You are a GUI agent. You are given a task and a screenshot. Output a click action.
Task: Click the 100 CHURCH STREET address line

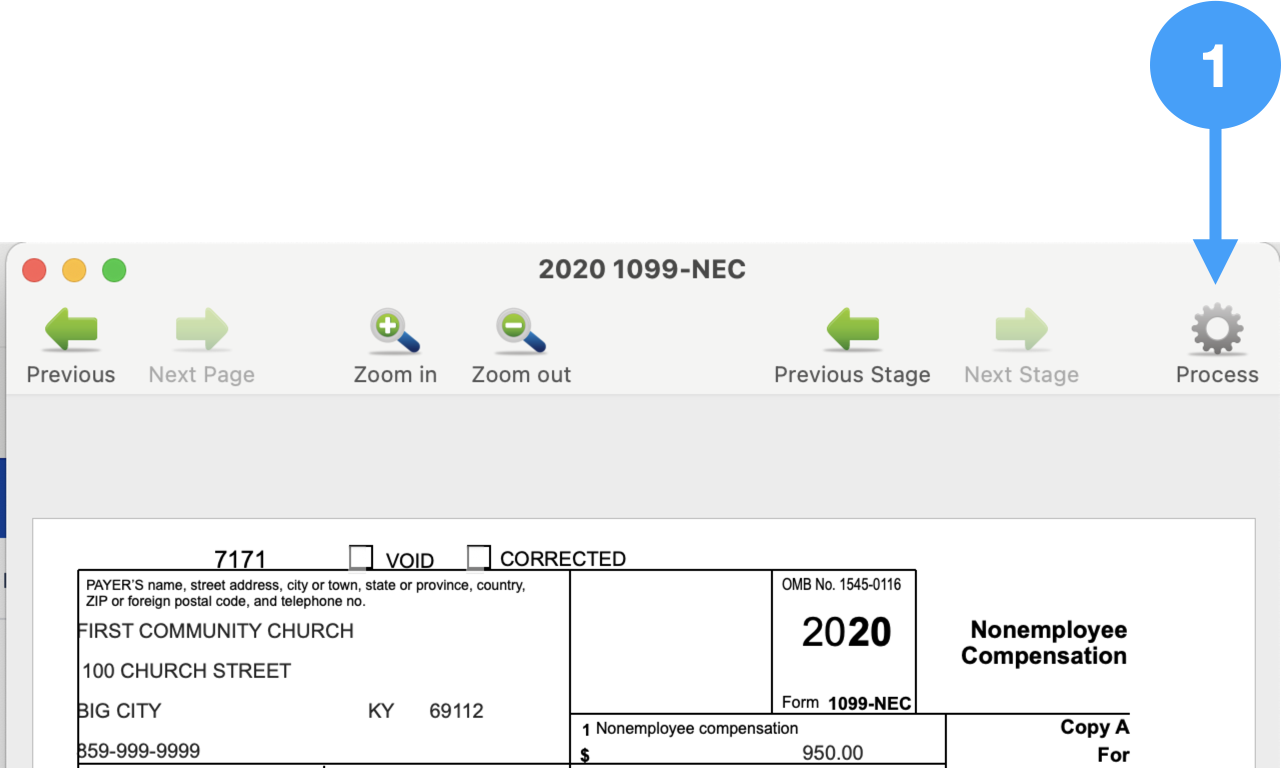pos(187,671)
